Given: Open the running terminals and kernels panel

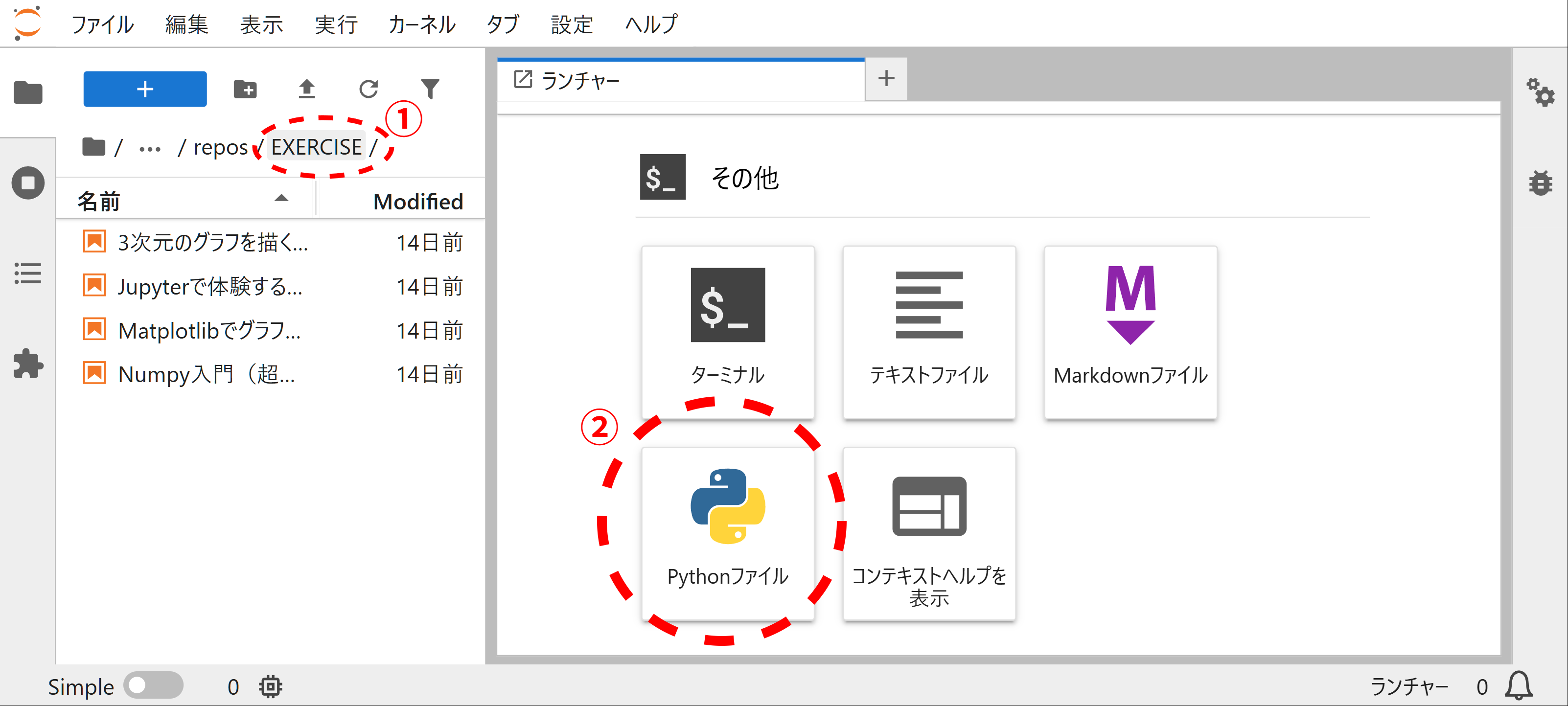Looking at the screenshot, I should tap(28, 182).
